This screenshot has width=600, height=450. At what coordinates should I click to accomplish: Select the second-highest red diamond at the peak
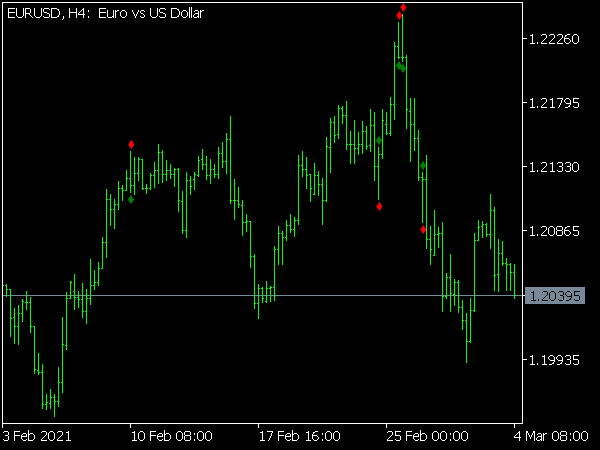399,16
